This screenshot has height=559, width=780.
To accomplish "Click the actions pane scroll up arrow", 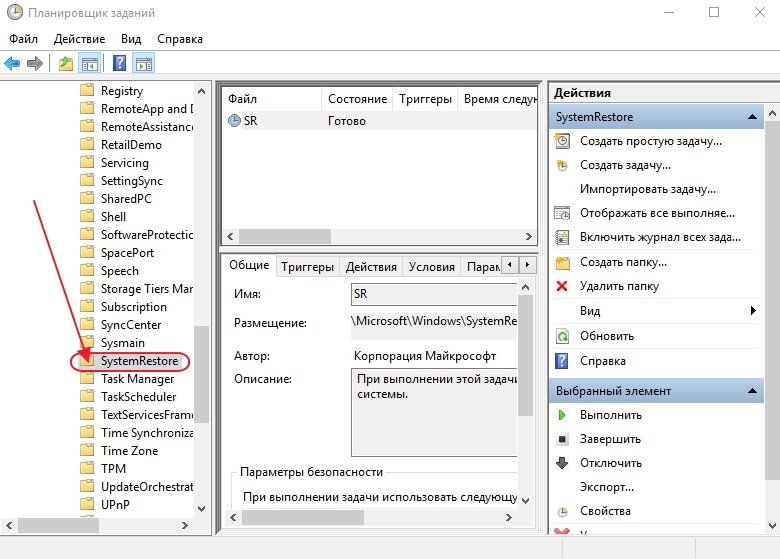I will tap(772, 113).
